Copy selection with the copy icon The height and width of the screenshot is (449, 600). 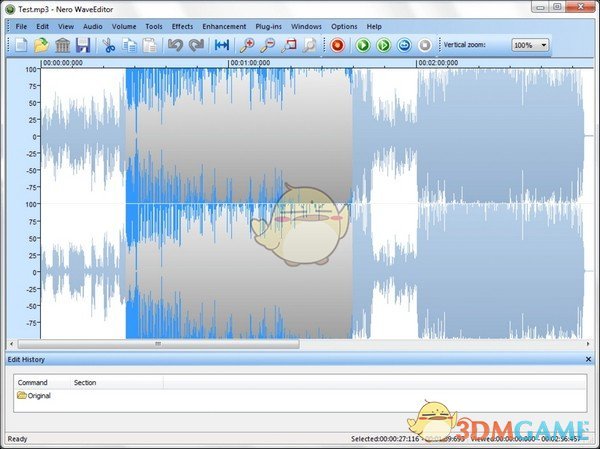click(x=129, y=45)
